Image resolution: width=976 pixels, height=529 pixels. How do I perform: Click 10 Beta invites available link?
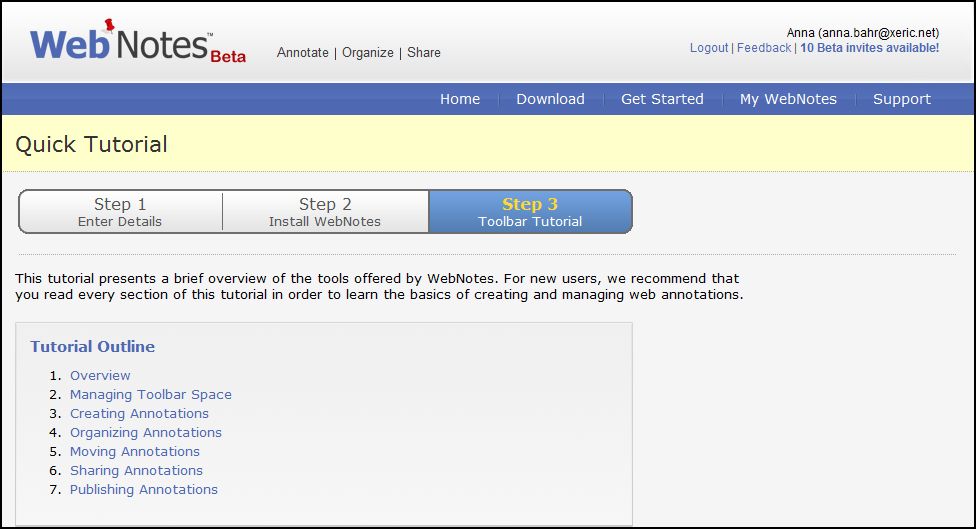click(x=870, y=48)
